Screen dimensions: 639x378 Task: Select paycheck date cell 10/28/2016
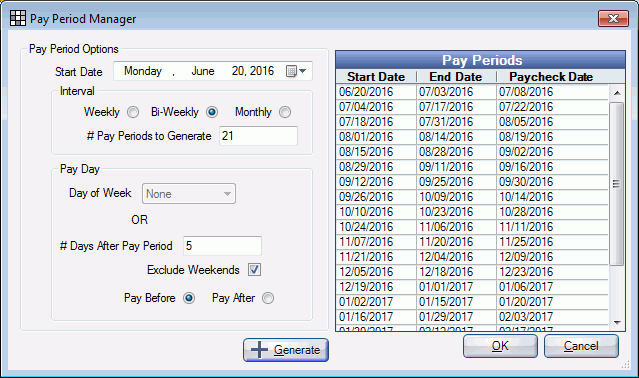[553, 212]
